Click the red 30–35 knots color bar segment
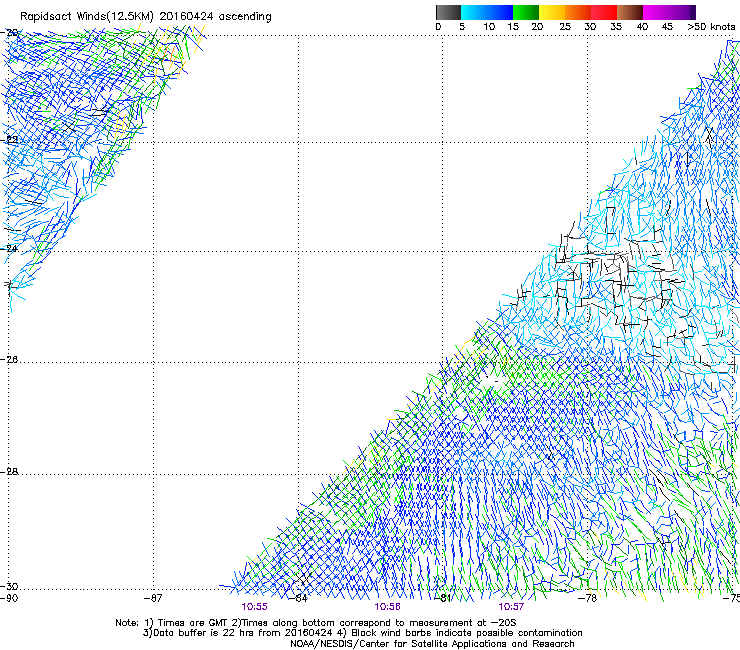This screenshot has width=740, height=650. [604, 12]
